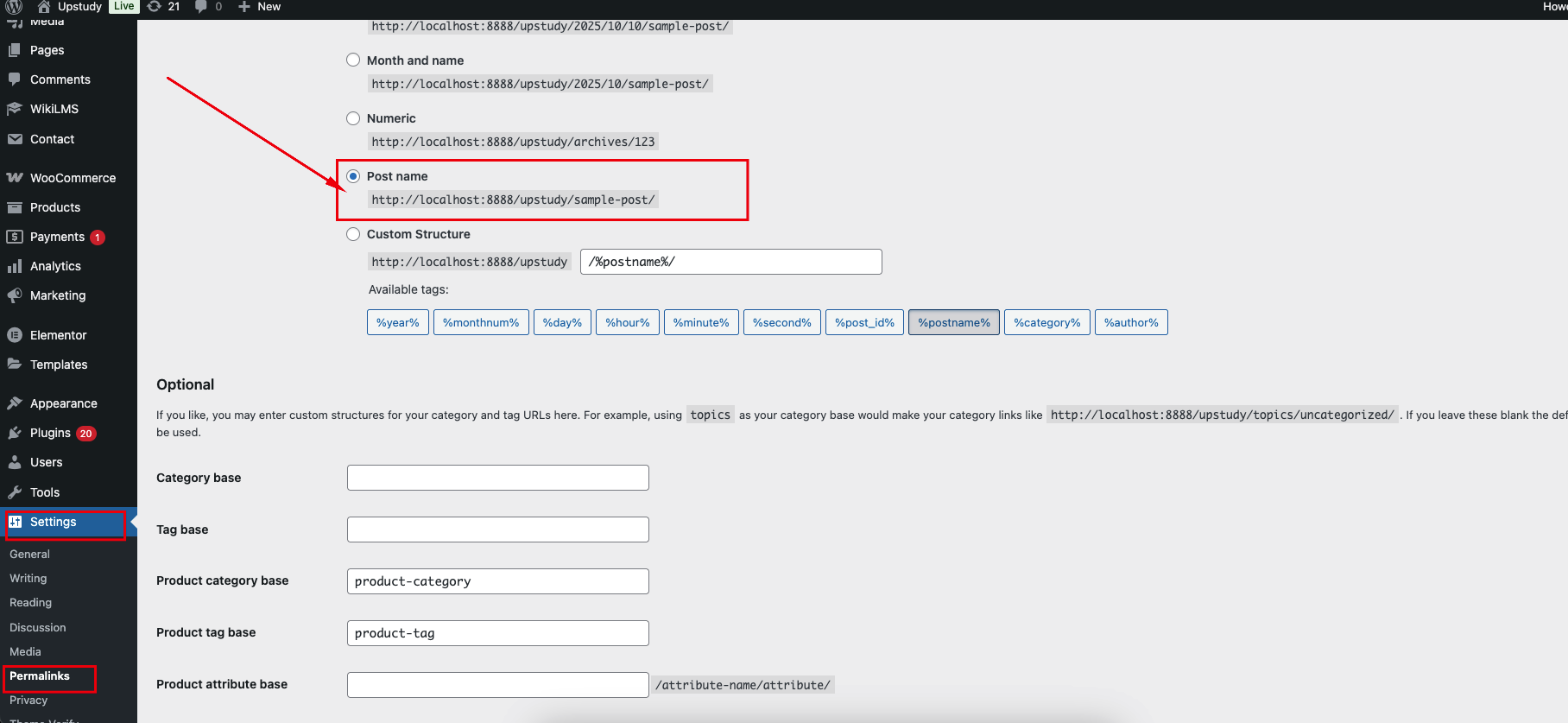This screenshot has width=1568, height=723.
Task: Click the WooCommerce icon in sidebar
Action: point(15,178)
